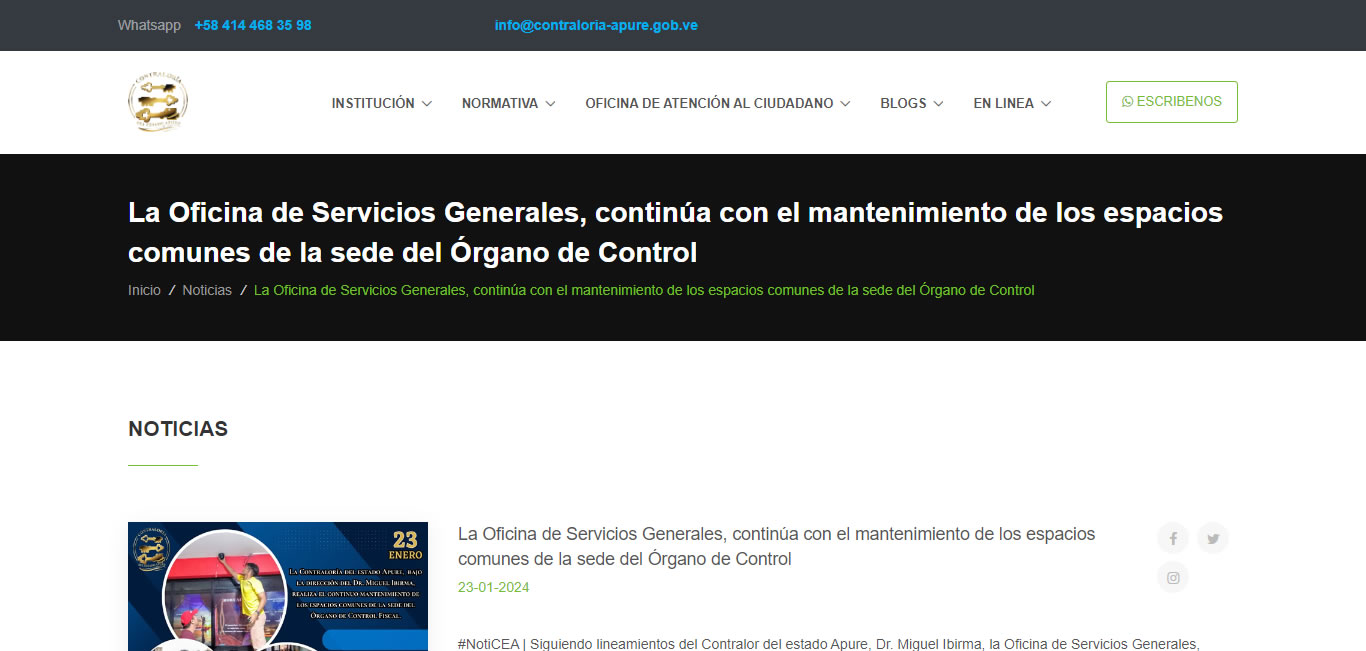1366x651 pixels.
Task: Click the NOTICIAS section heading
Action: [178, 429]
